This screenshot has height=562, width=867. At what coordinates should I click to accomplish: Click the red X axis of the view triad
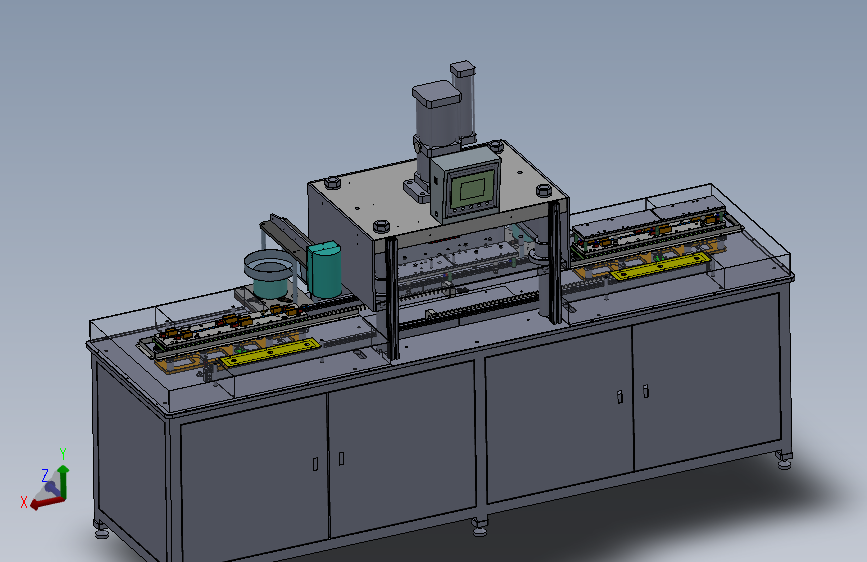tap(46, 502)
